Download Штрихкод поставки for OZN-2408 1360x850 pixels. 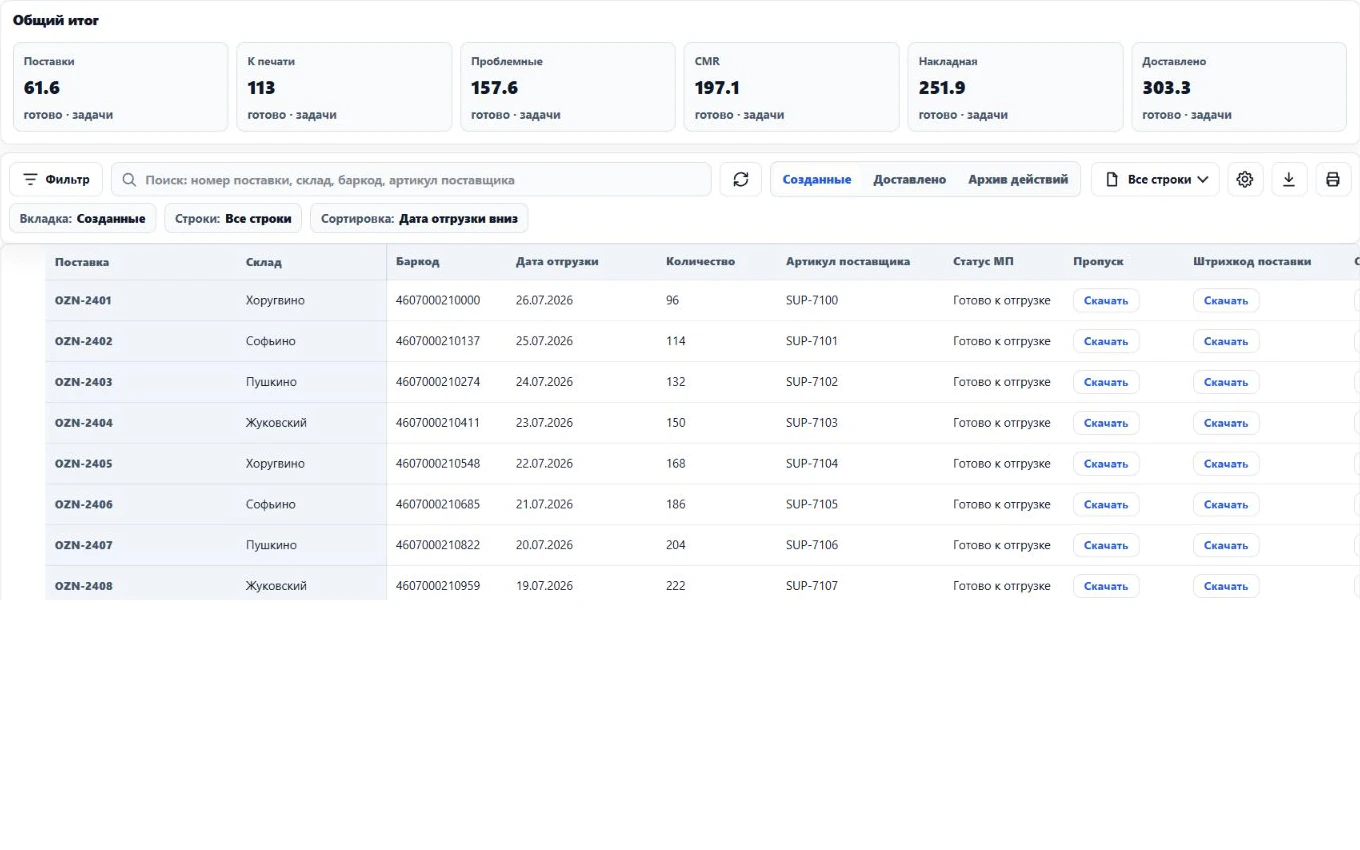pos(1226,586)
